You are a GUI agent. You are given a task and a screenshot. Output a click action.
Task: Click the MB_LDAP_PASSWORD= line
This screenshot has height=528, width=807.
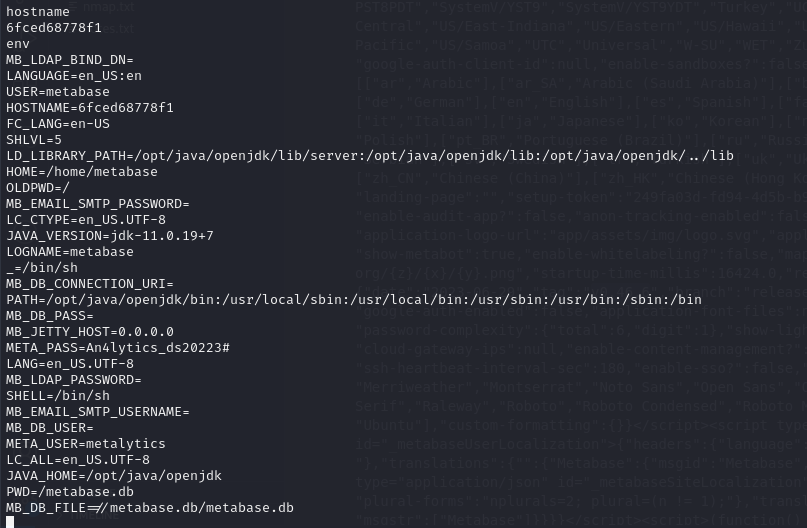point(74,380)
